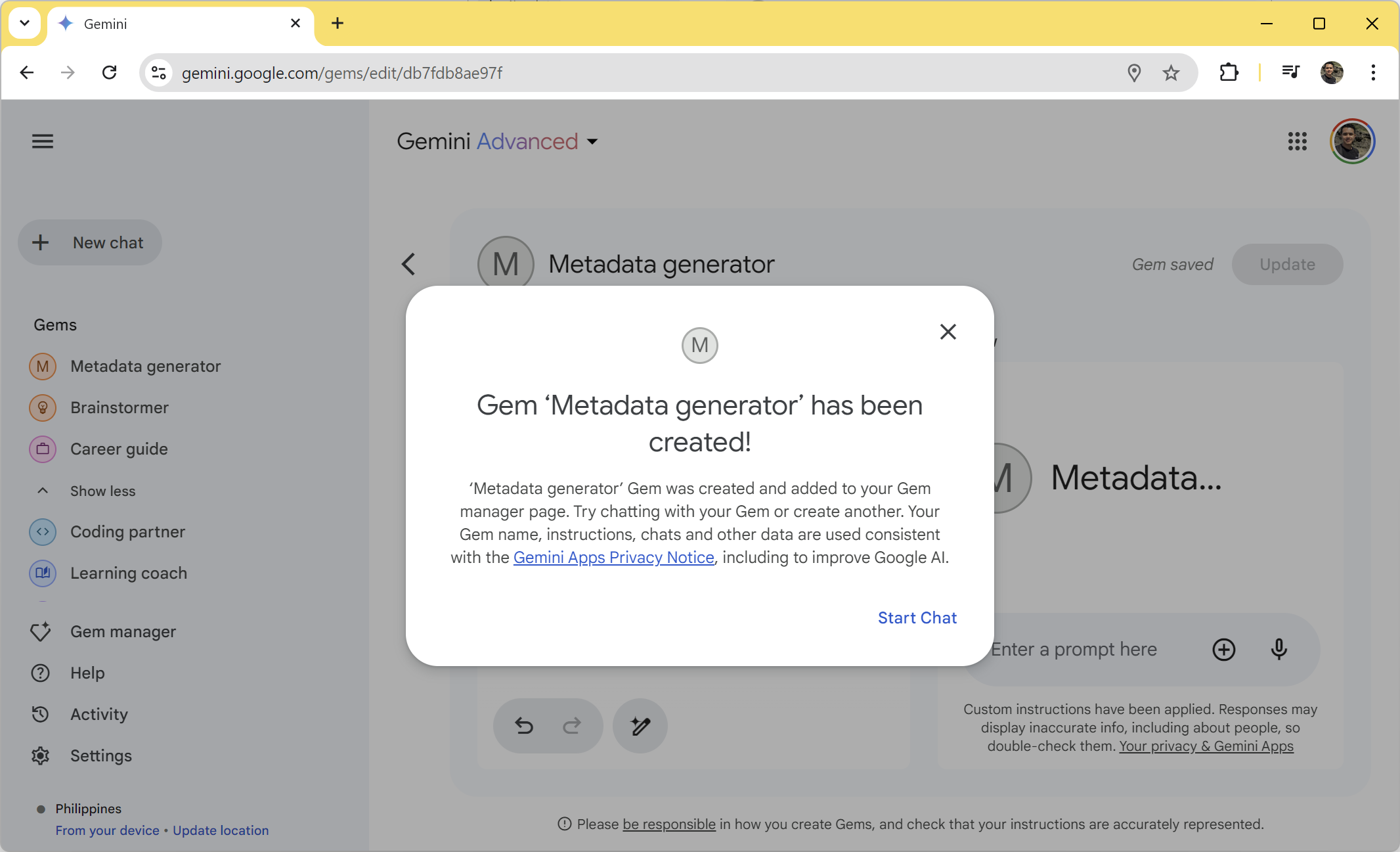The width and height of the screenshot is (1400, 852).
Task: Open the Brainstormer gem
Action: pos(120,407)
